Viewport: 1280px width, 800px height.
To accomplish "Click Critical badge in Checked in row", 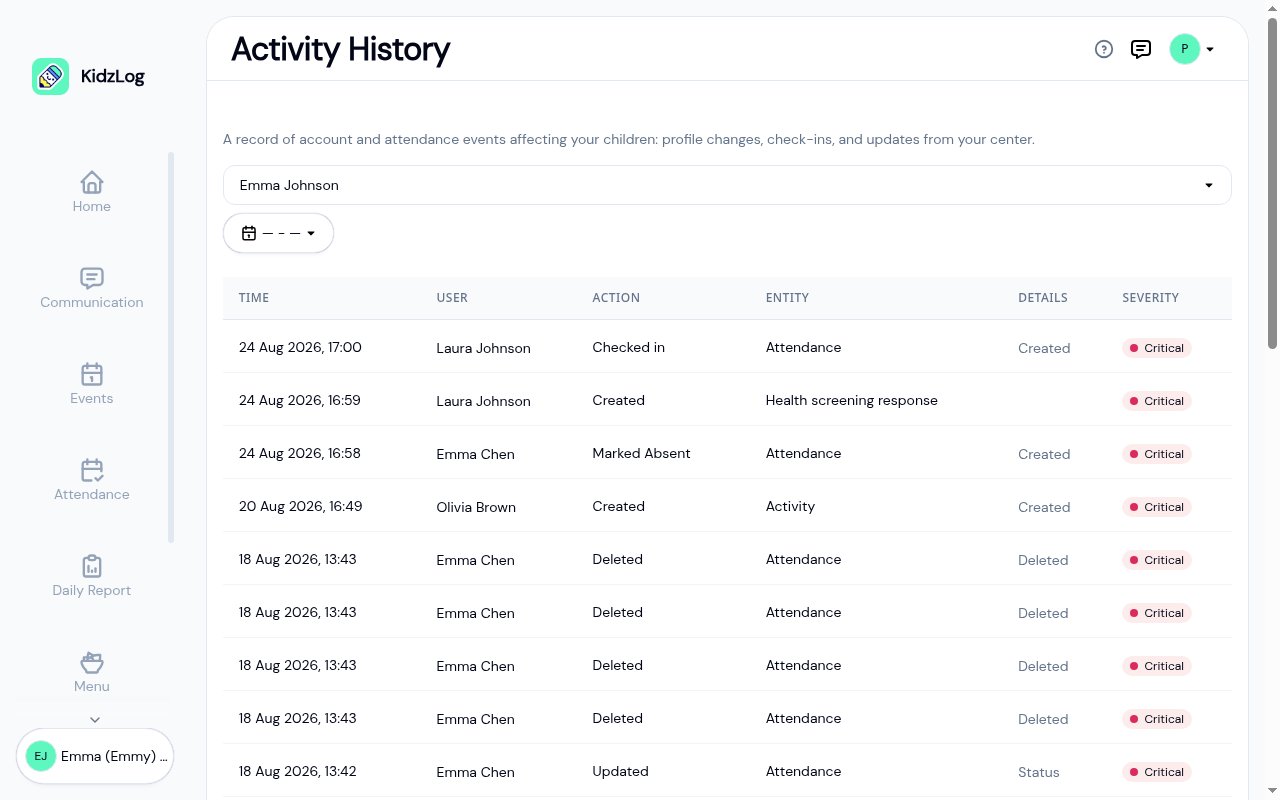I will pyautogui.click(x=1156, y=348).
